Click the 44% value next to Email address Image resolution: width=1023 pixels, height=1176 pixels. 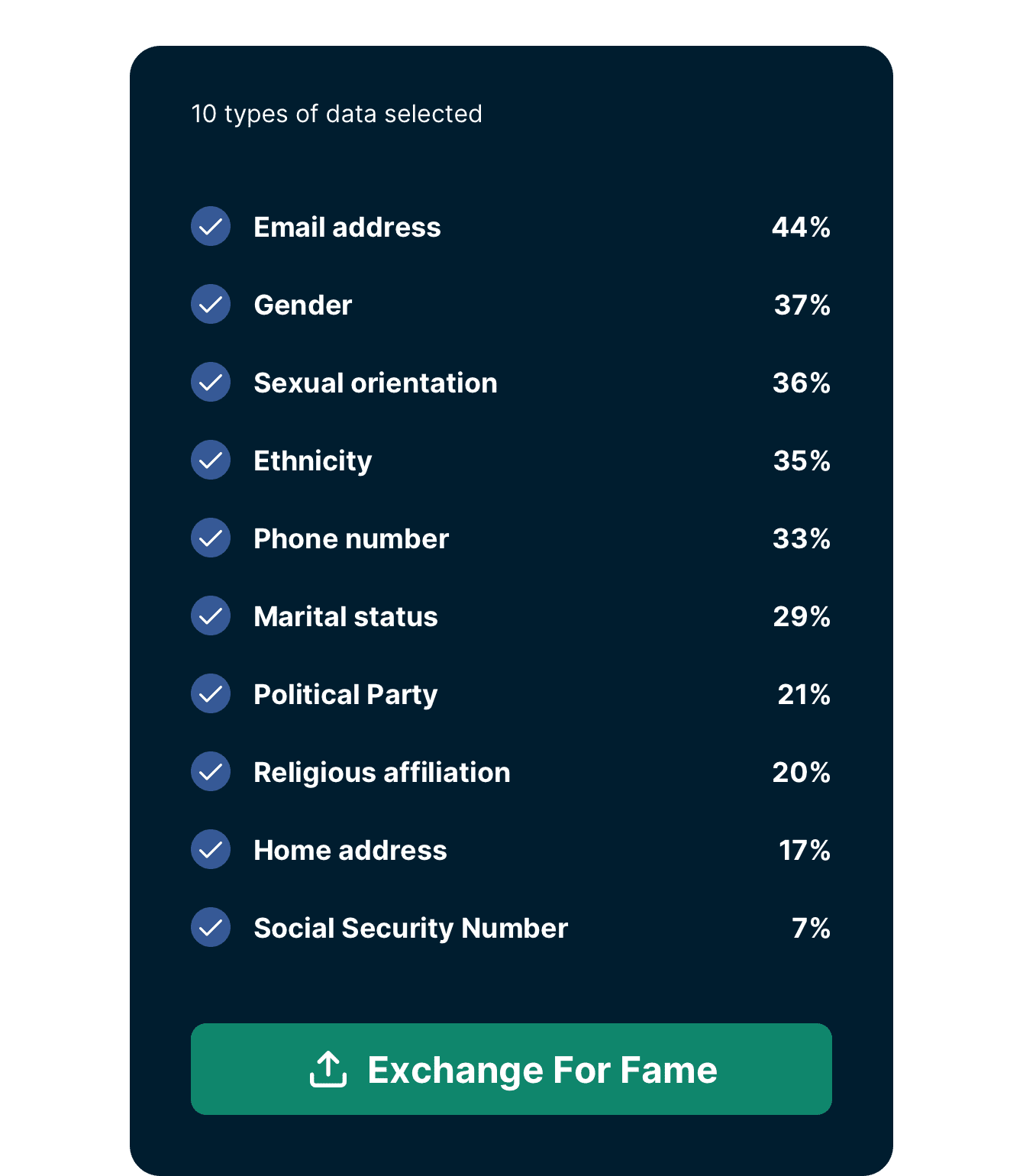tap(800, 226)
